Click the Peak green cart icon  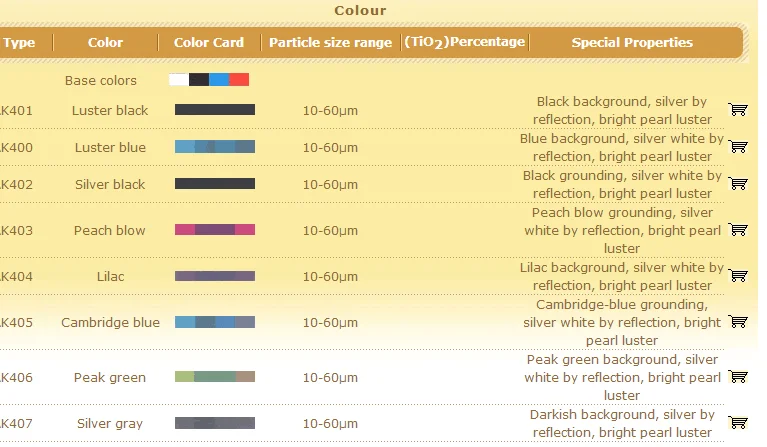(x=738, y=377)
